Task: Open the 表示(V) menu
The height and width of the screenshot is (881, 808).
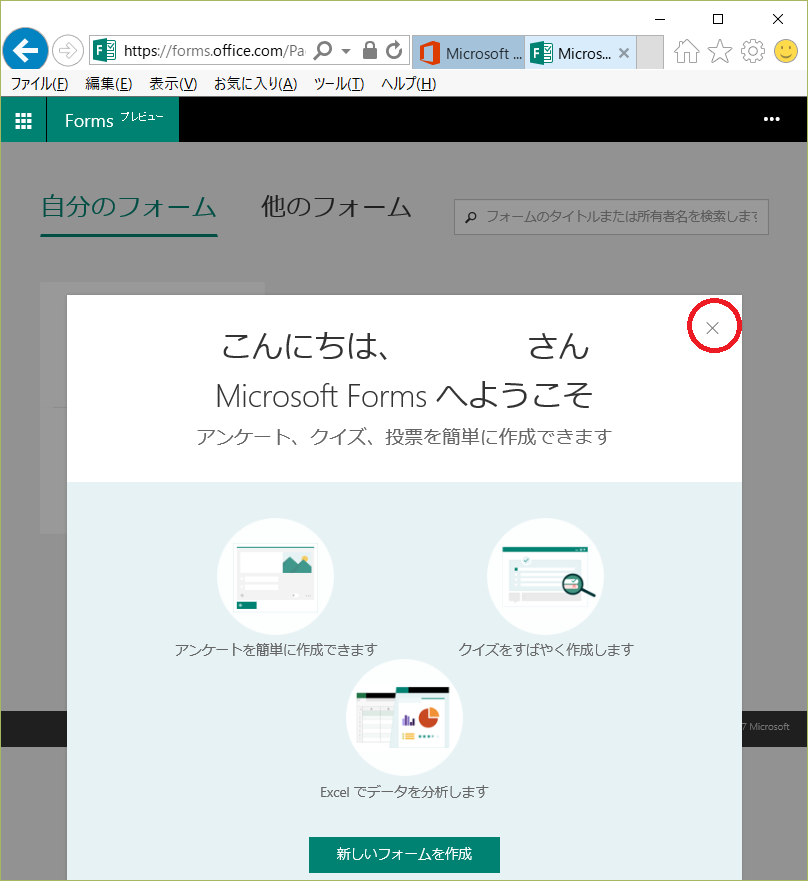Action: pyautogui.click(x=173, y=84)
